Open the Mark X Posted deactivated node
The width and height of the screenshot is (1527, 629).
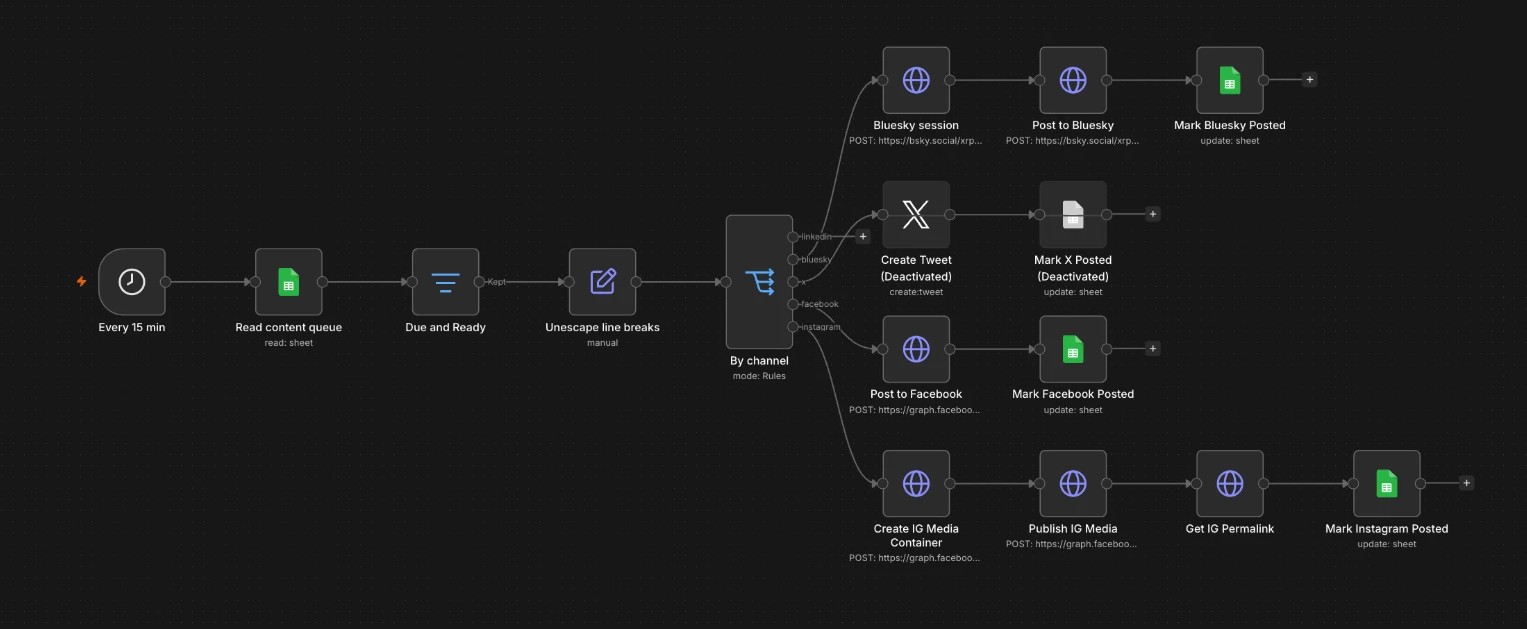coord(1073,214)
